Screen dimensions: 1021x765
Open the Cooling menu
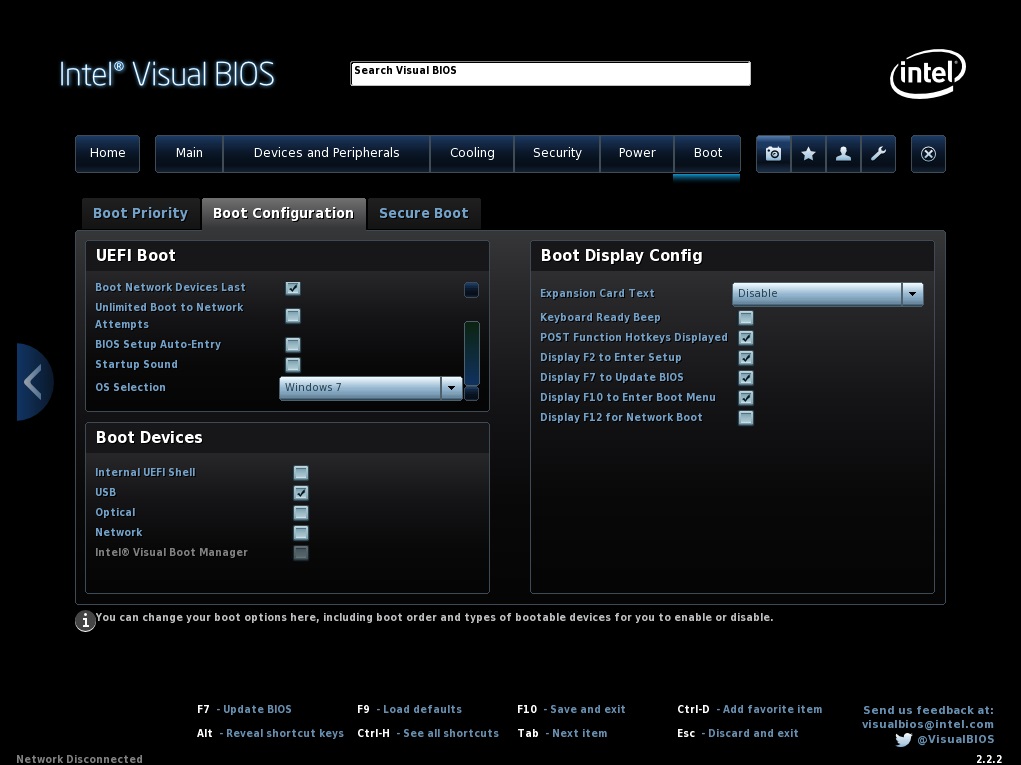(472, 154)
